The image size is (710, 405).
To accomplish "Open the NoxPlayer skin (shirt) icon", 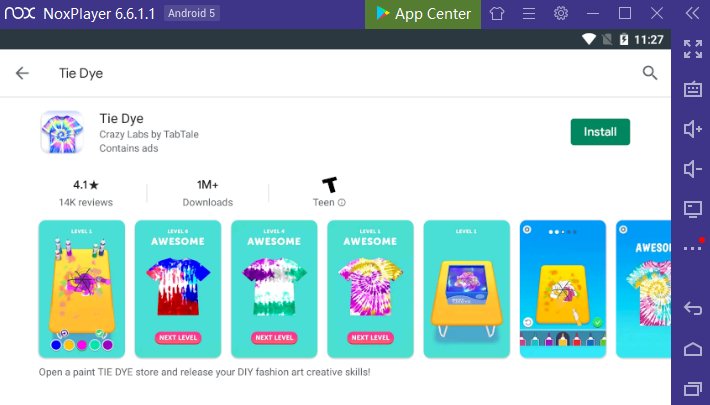I will pyautogui.click(x=497, y=14).
